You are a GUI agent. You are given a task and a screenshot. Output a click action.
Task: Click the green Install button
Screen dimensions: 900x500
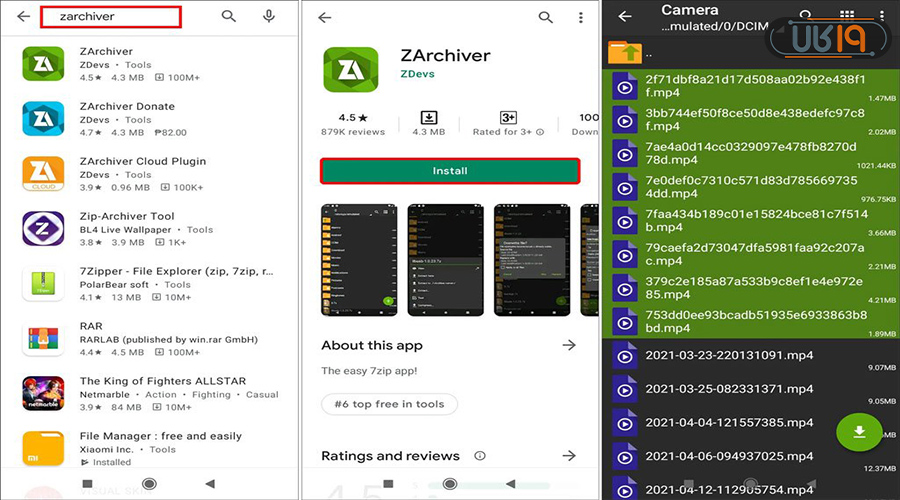click(x=450, y=171)
